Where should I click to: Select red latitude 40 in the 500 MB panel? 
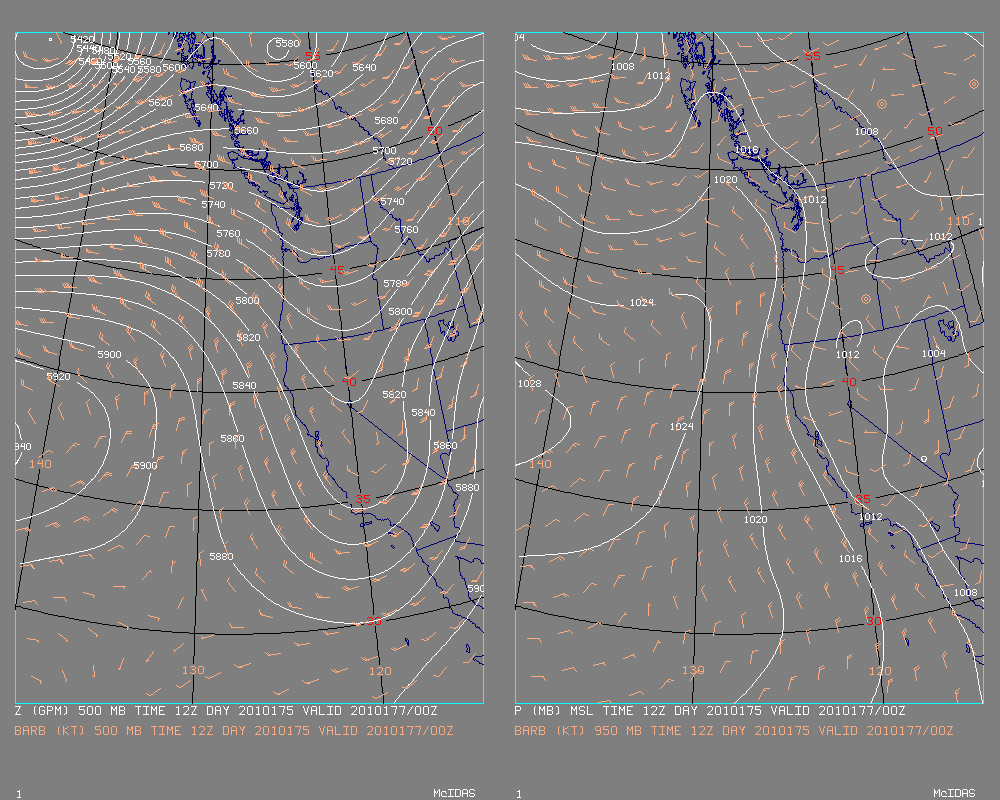[349, 381]
